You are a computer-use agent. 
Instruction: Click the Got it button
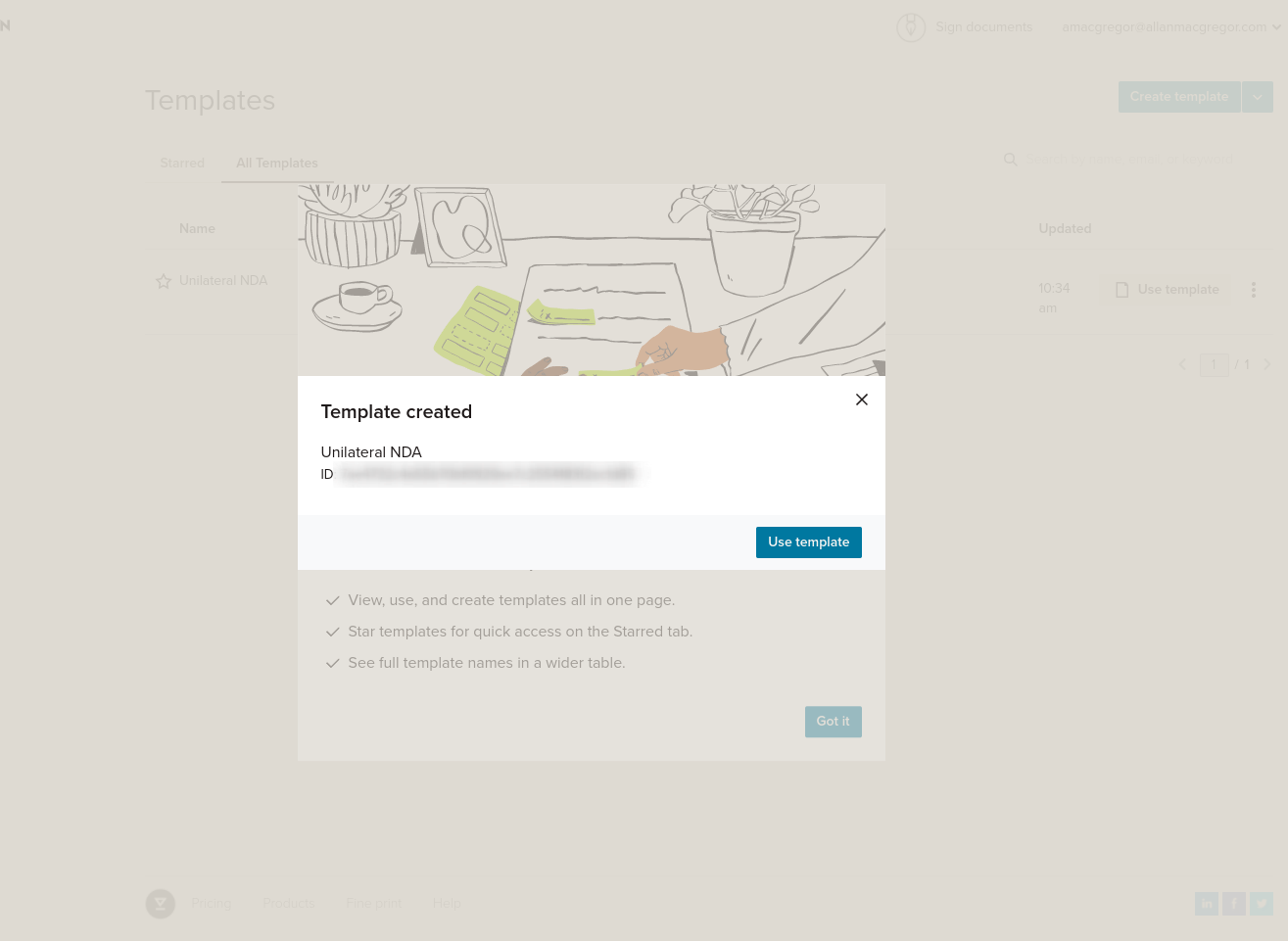coord(834,722)
